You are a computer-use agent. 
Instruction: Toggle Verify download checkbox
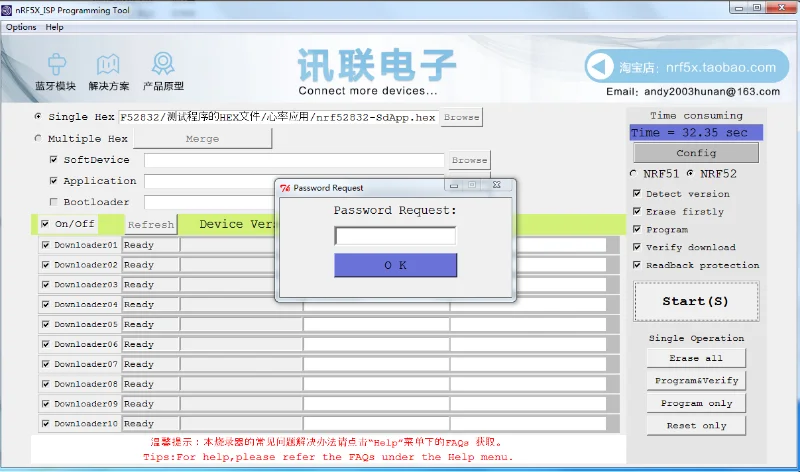637,247
